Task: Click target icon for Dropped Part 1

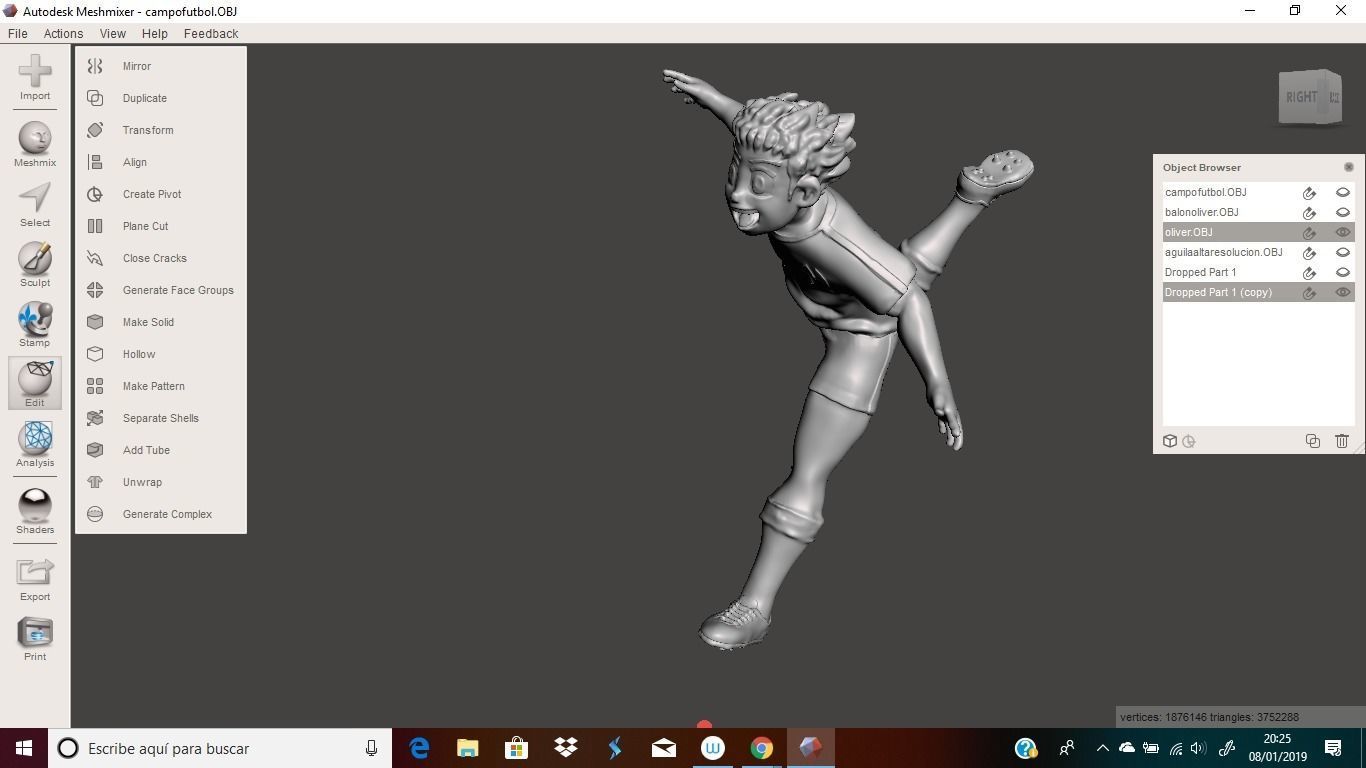Action: point(1309,273)
